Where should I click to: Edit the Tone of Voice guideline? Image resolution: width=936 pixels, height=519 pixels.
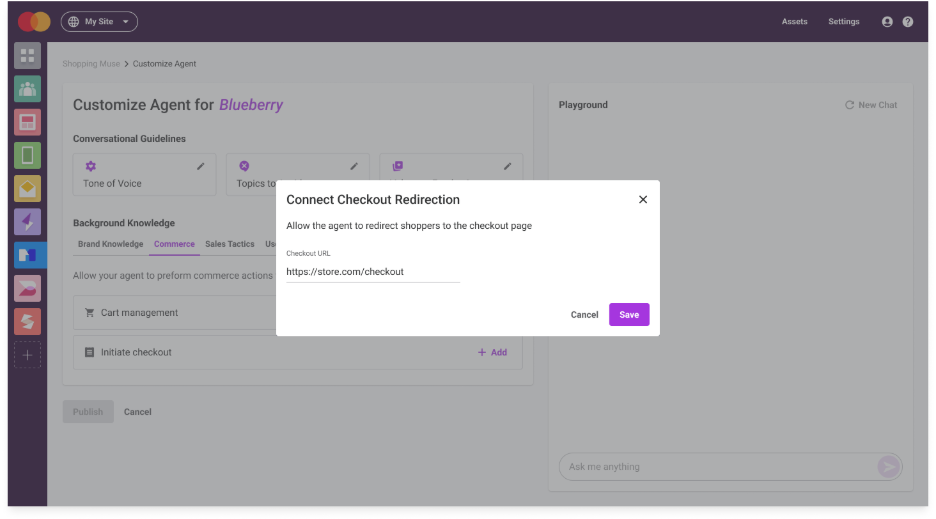pyautogui.click(x=201, y=167)
